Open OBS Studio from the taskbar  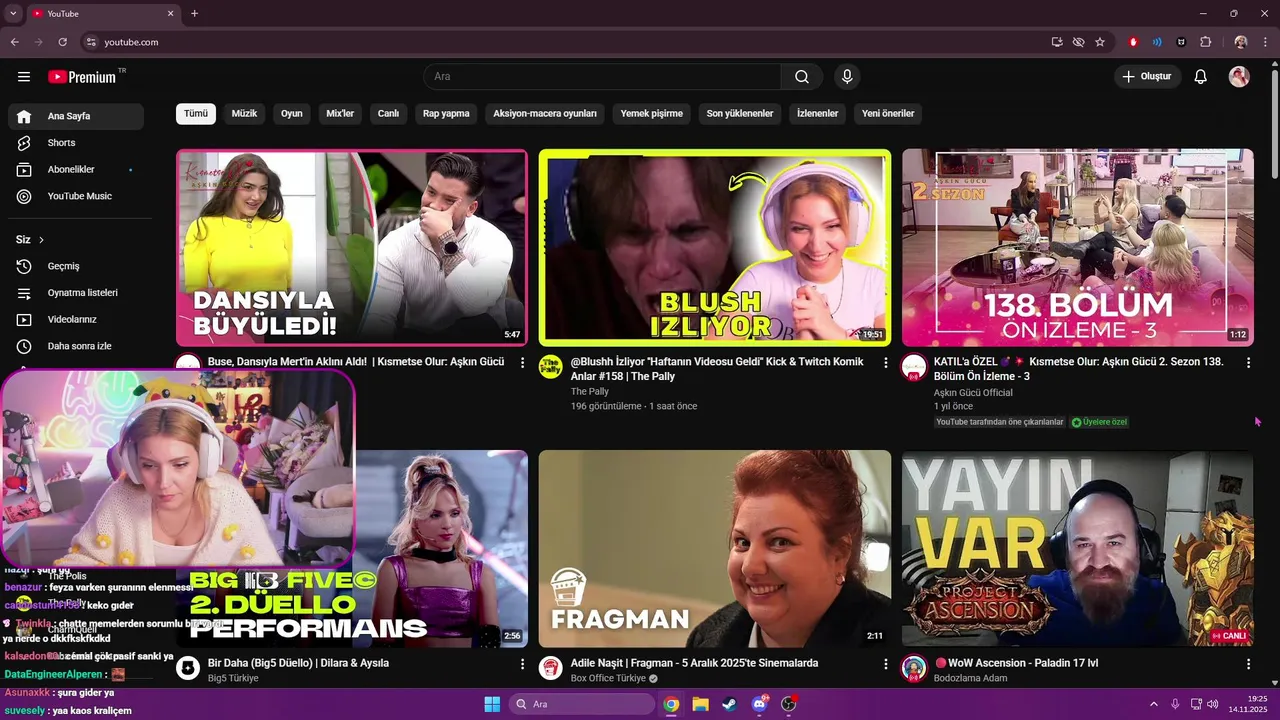pyautogui.click(x=789, y=704)
